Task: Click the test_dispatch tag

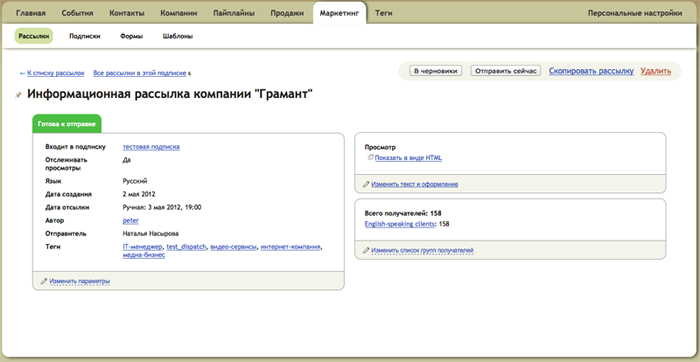Action: [186, 246]
